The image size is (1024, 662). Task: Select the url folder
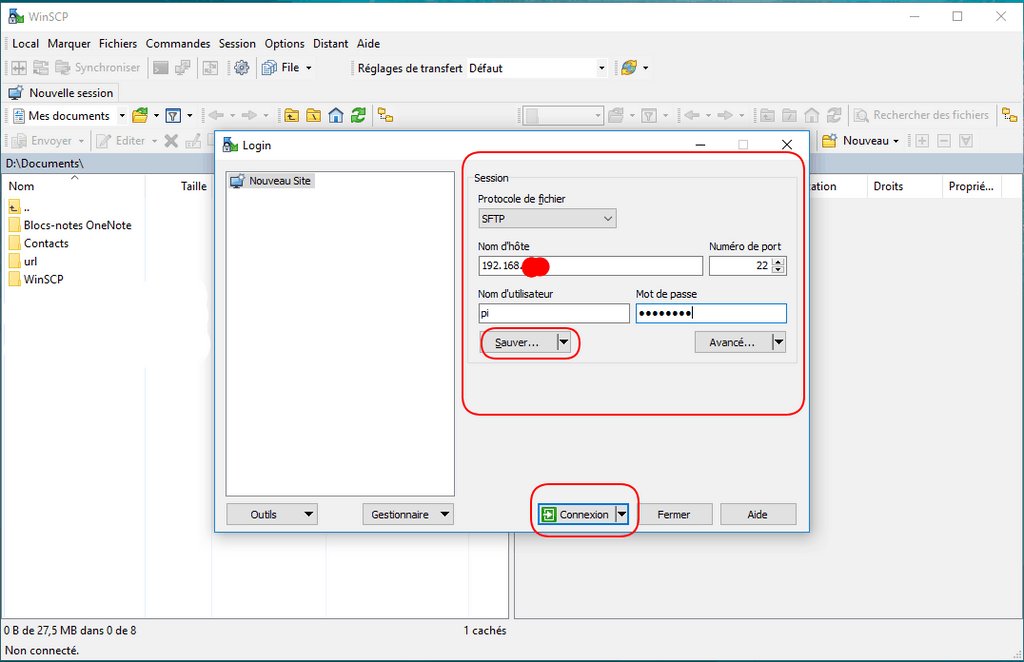[x=24, y=261]
